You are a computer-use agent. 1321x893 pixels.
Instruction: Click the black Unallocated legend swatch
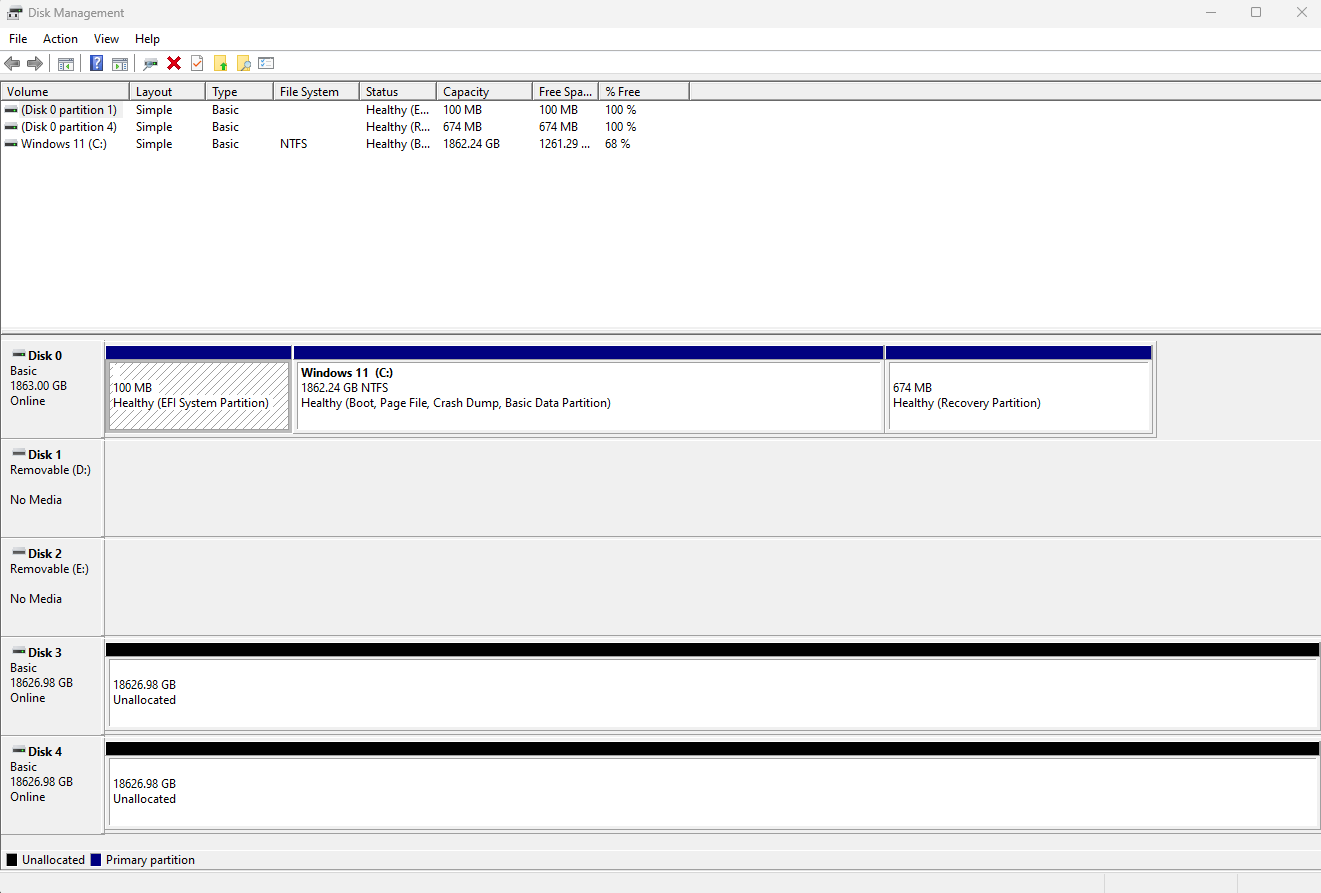(x=12, y=860)
